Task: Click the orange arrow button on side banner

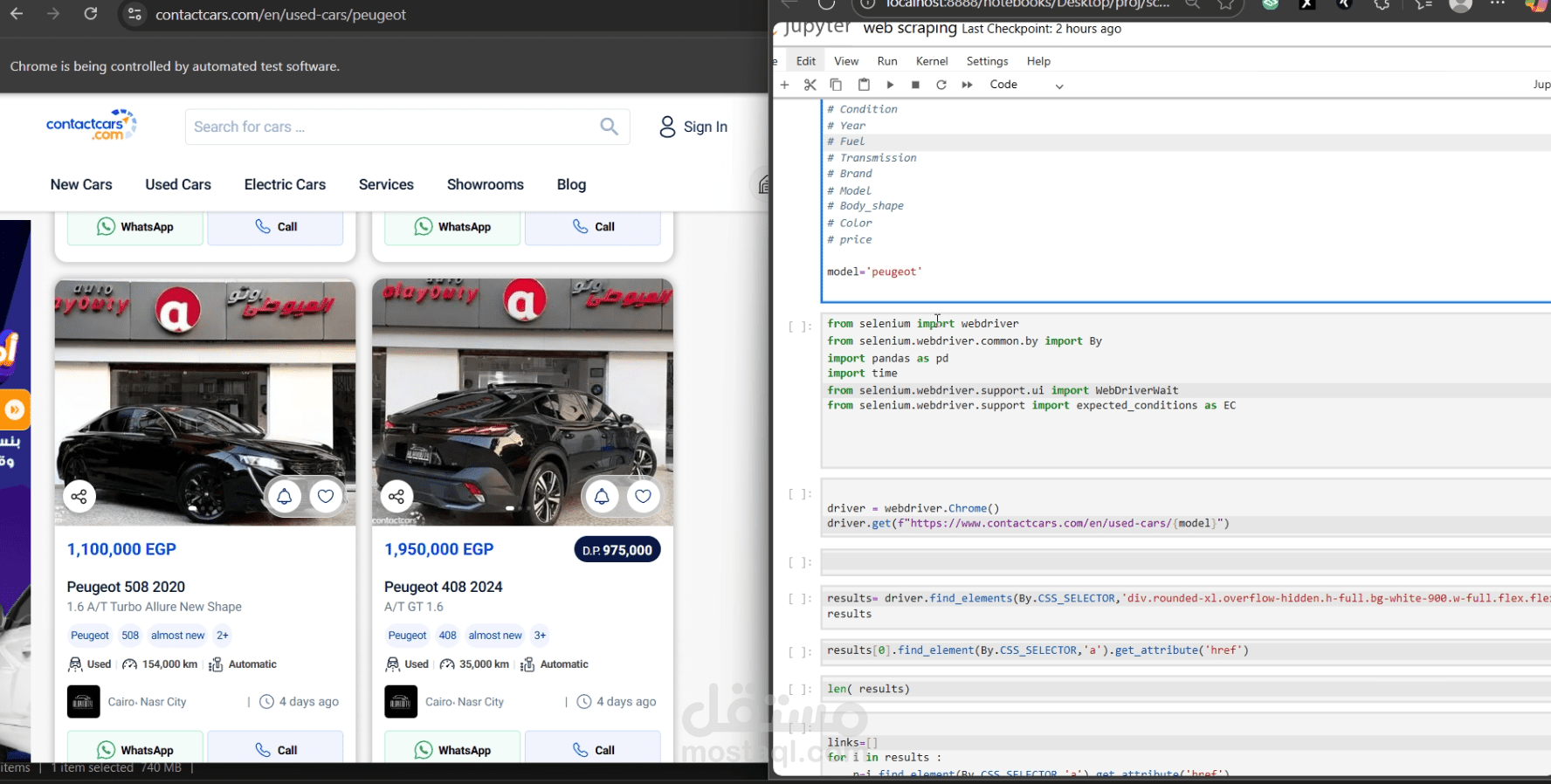Action: click(15, 409)
